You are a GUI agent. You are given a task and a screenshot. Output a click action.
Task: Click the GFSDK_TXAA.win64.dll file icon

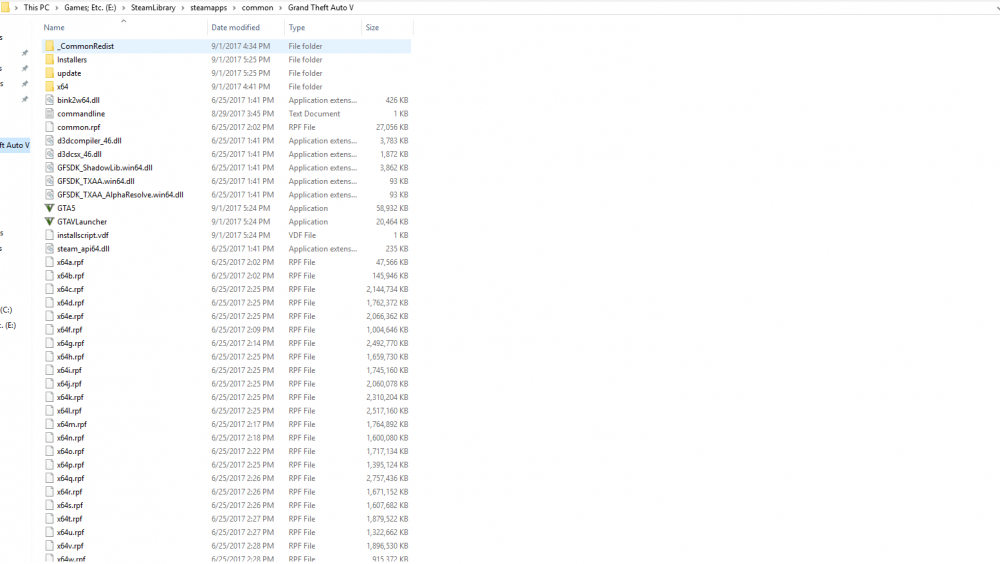coord(50,181)
